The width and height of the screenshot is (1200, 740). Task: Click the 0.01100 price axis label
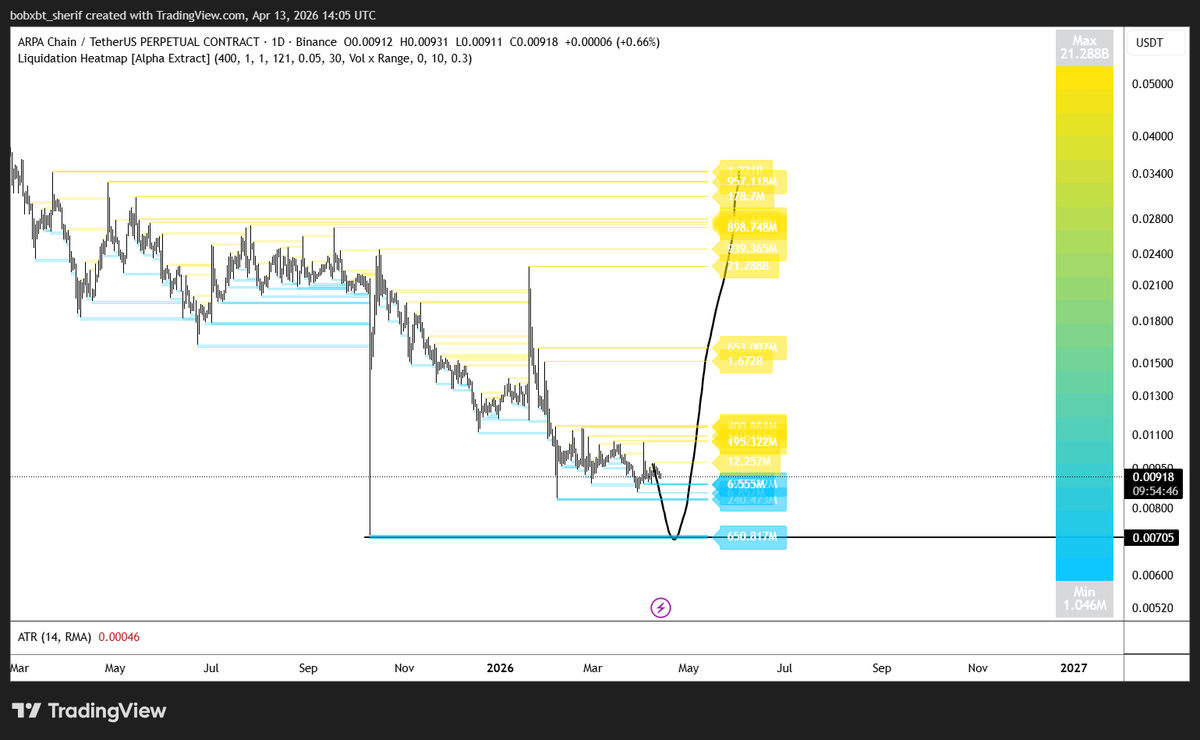click(x=1151, y=435)
